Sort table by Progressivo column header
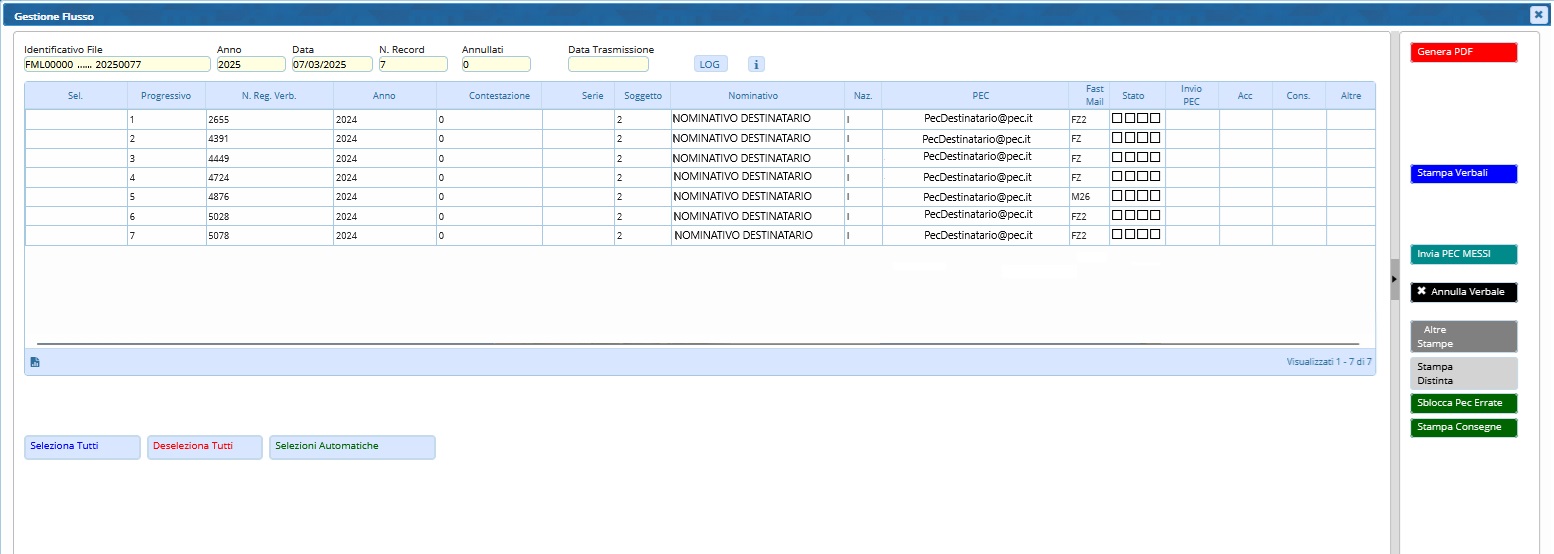Screen dimensions: 1554x554 click(x=166, y=96)
